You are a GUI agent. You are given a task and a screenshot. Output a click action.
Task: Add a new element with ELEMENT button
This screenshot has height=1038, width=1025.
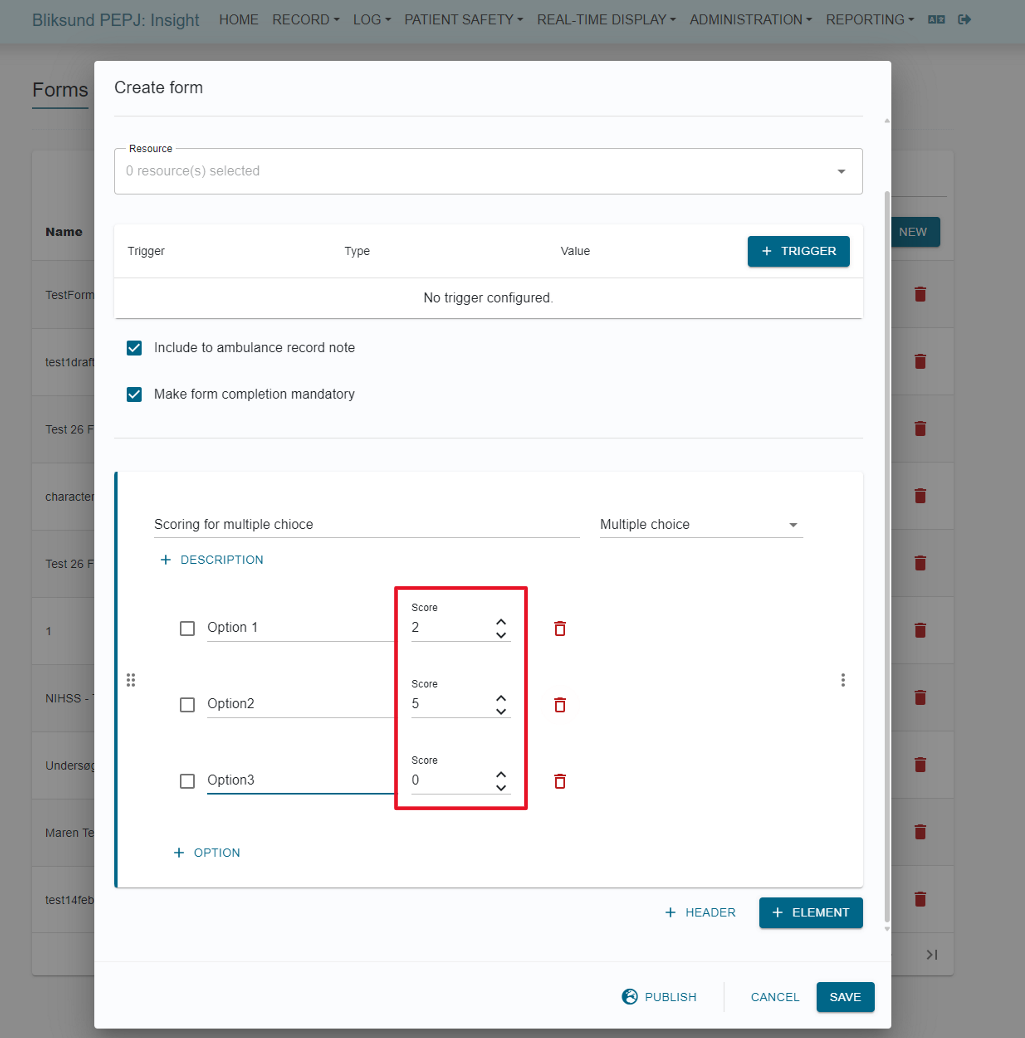pyautogui.click(x=810, y=913)
